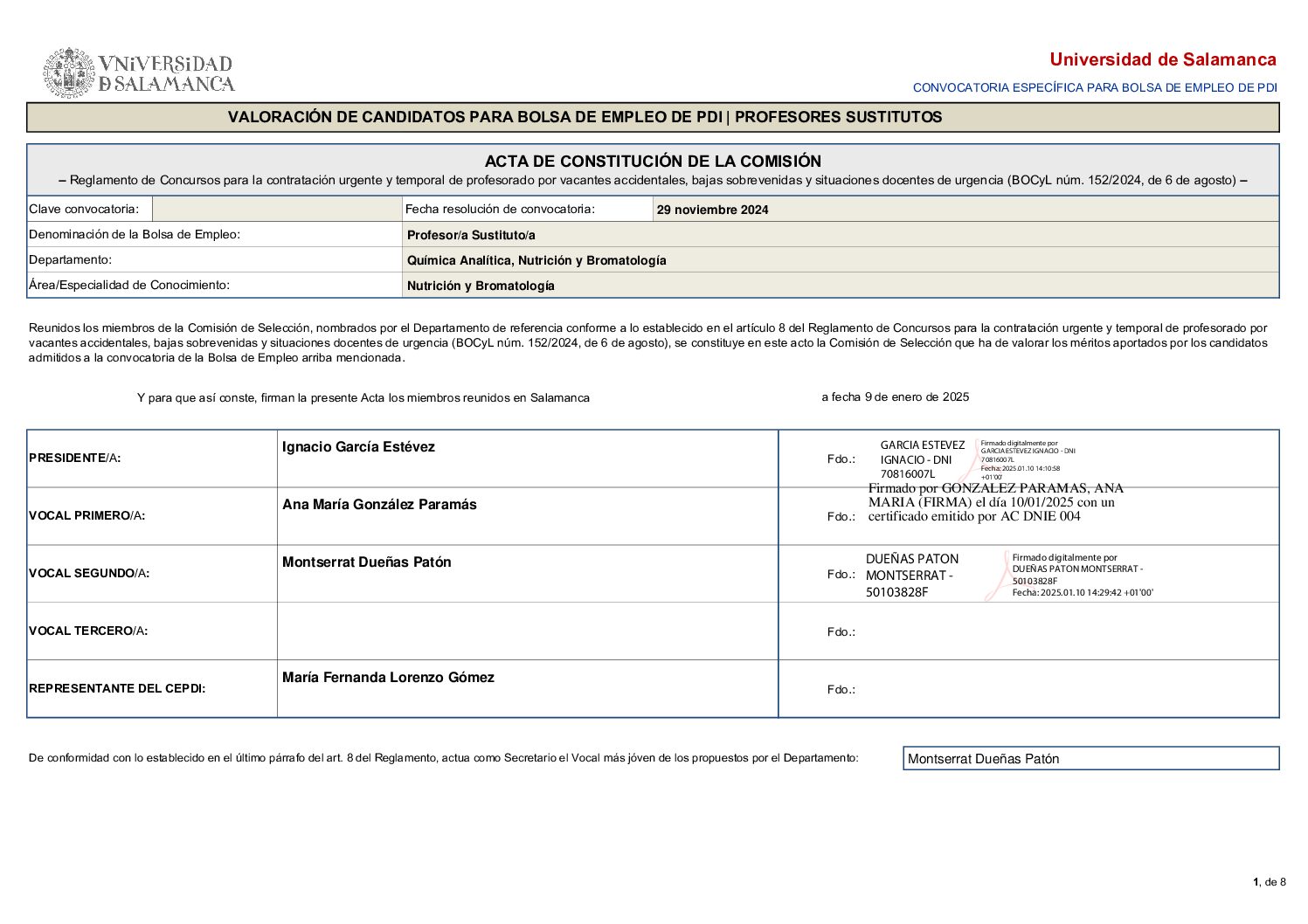1308x924 pixels.
Task: Click the 'VOCAL SEGUNDO/A:' label
Action: [89, 573]
